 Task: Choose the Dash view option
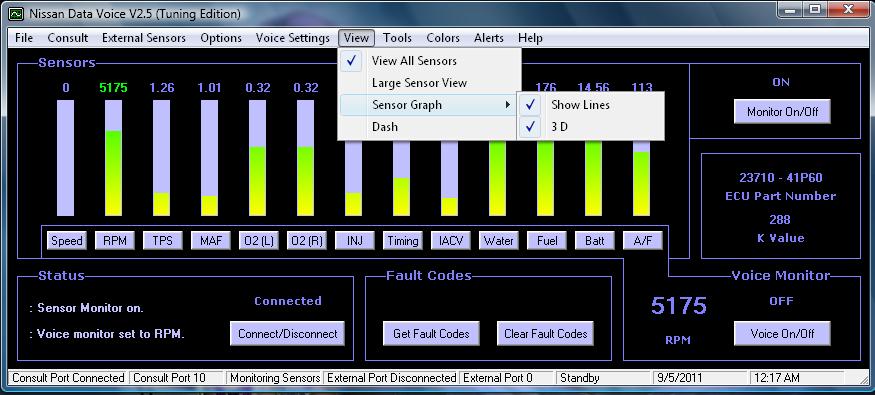click(429, 127)
